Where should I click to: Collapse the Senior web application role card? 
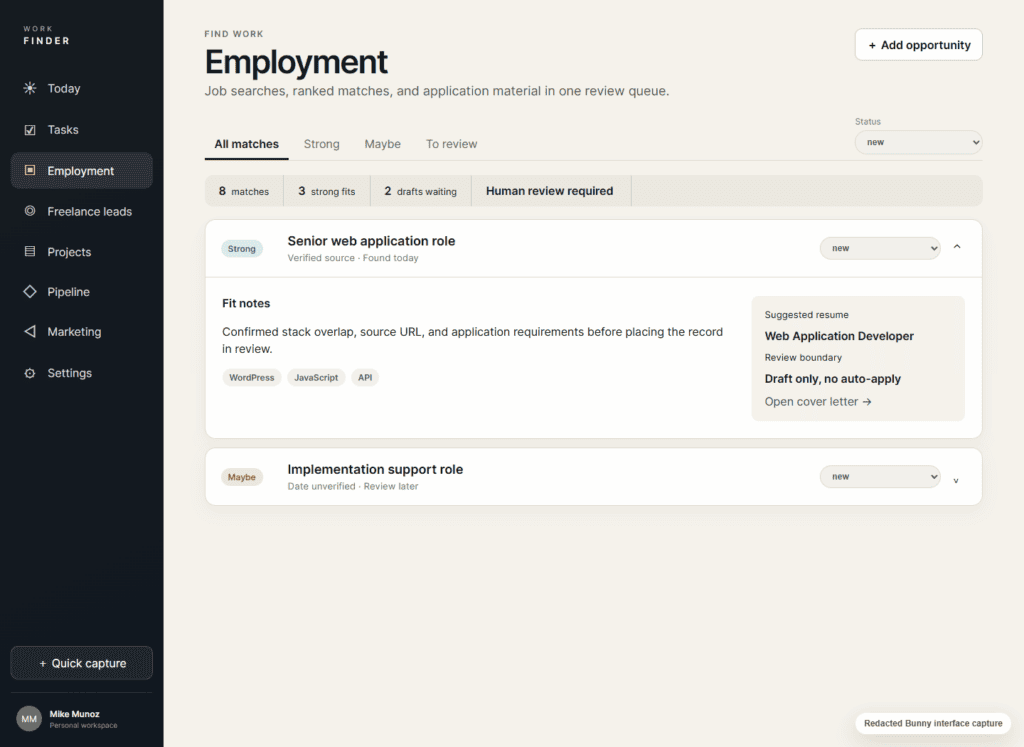(957, 247)
